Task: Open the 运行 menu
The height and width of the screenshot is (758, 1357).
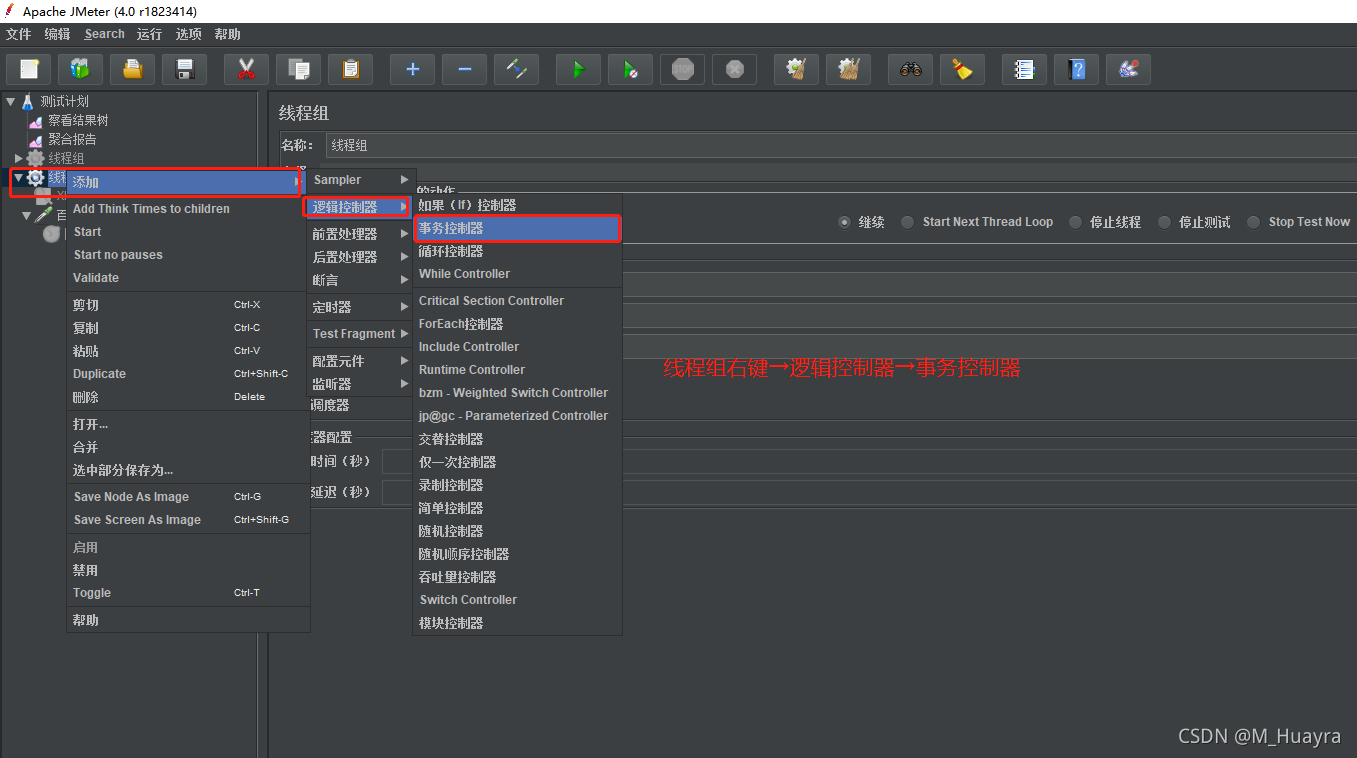Action: pyautogui.click(x=149, y=34)
